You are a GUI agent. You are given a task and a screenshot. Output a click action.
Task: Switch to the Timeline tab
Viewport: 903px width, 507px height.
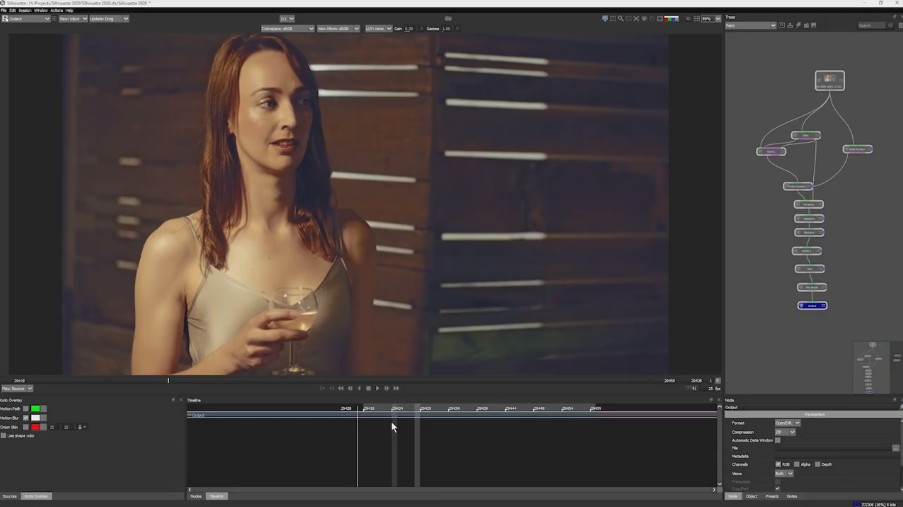click(217, 496)
